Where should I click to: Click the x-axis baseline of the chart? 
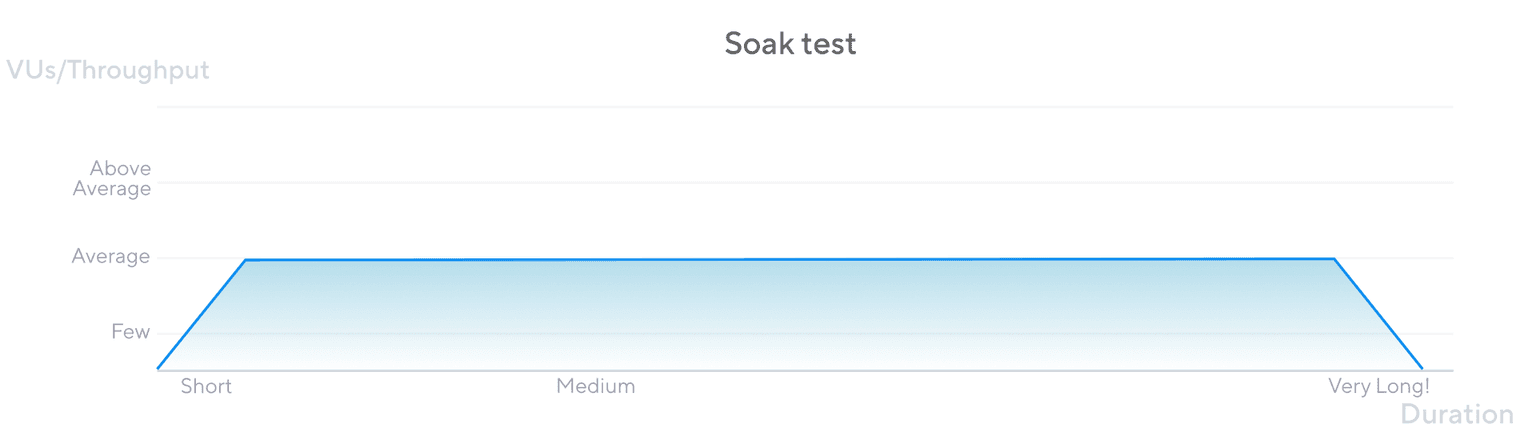[x=800, y=370]
